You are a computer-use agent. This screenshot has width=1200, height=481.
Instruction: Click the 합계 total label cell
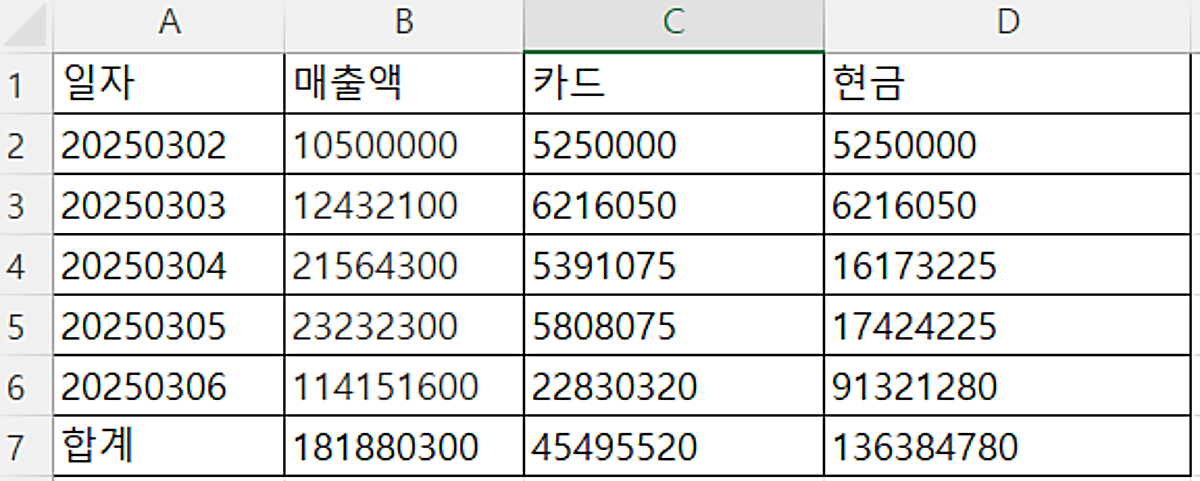click(169, 445)
